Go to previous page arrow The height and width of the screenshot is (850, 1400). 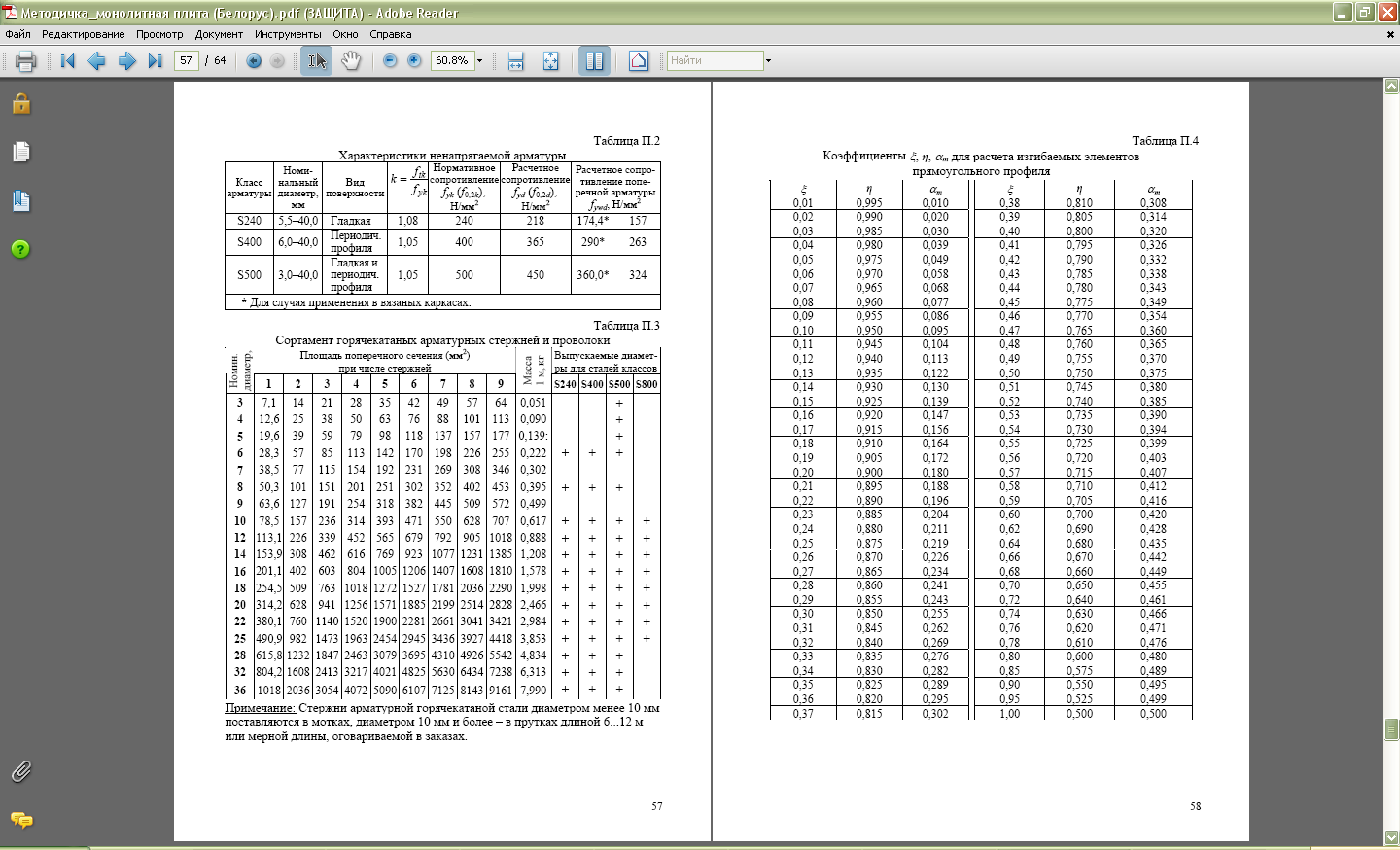[96, 61]
